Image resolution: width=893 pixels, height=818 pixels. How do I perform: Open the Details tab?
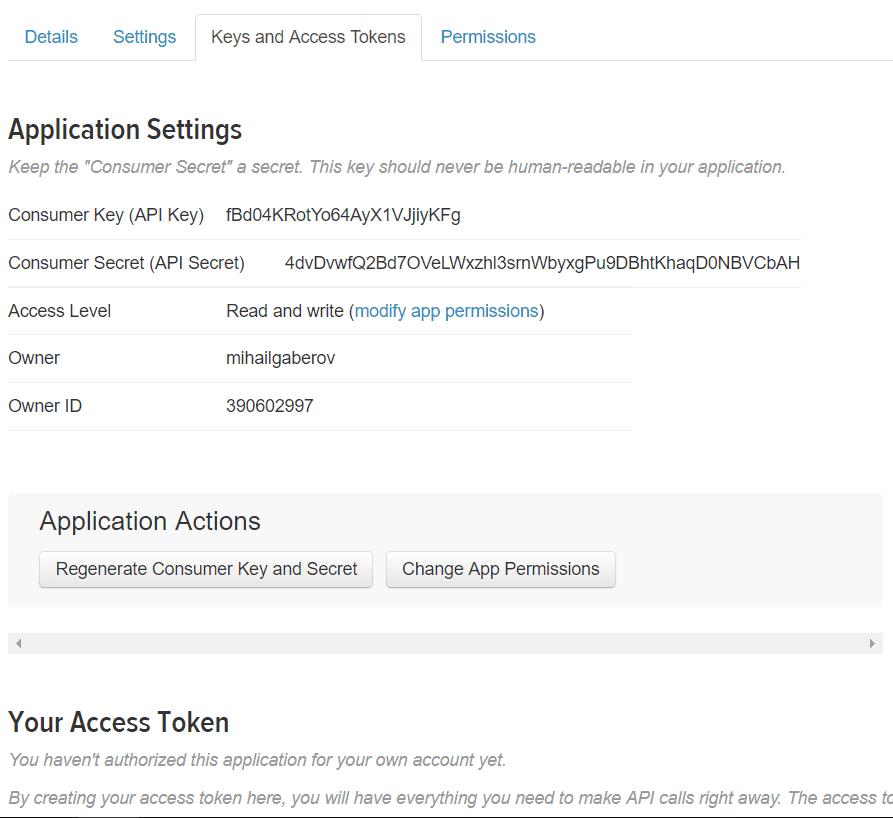51,37
